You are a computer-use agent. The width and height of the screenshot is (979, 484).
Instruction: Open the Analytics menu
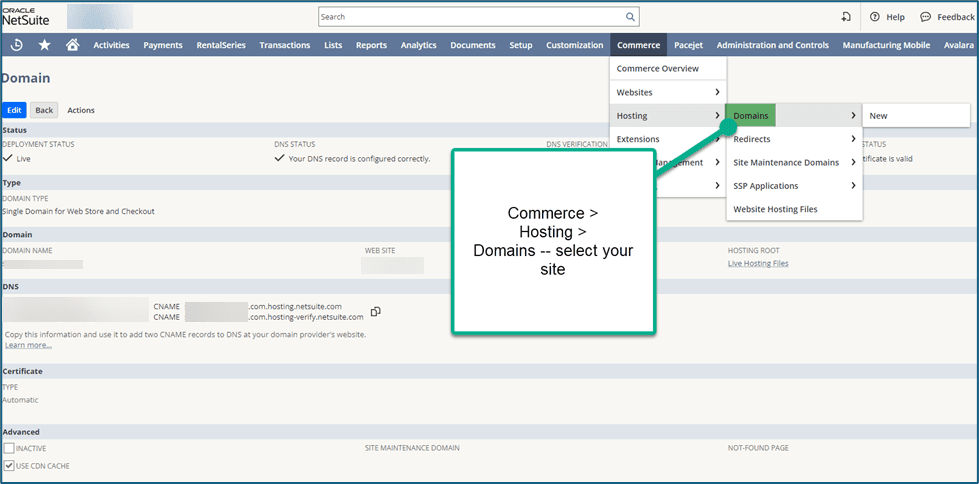pos(418,45)
